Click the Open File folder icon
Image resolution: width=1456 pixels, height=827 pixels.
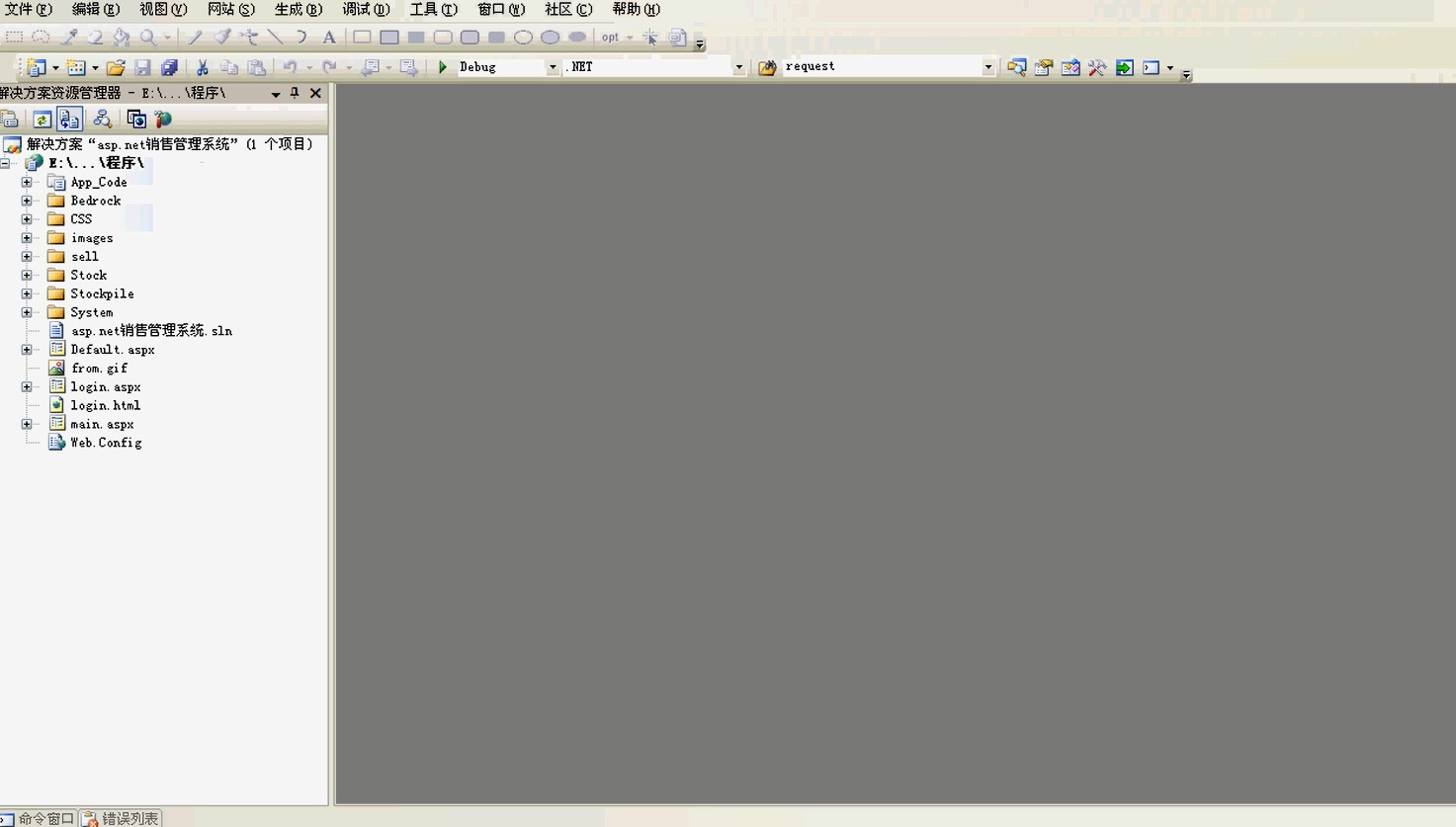pos(116,67)
